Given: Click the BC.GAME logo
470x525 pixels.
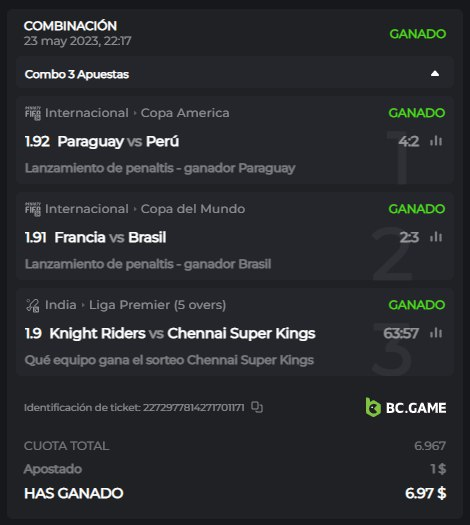Looking at the screenshot, I should (x=406, y=407).
